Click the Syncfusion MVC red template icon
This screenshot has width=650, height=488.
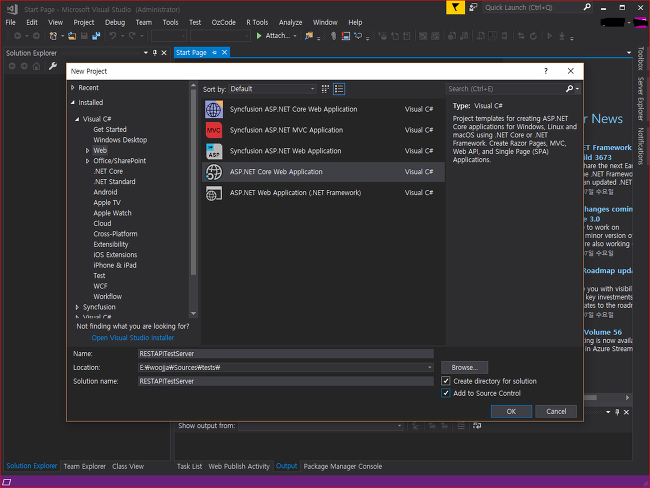click(x=214, y=130)
